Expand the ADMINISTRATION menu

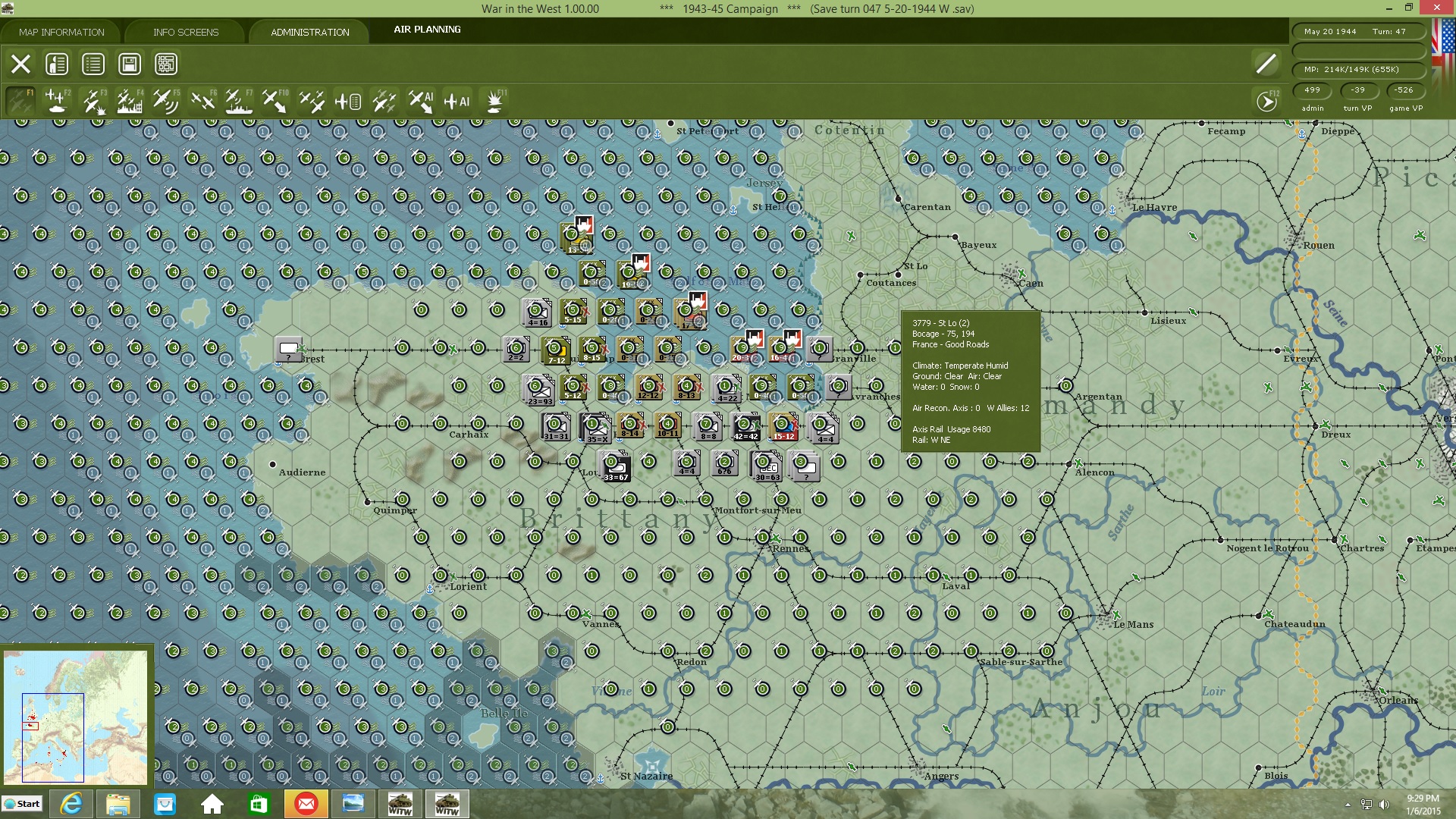[308, 32]
